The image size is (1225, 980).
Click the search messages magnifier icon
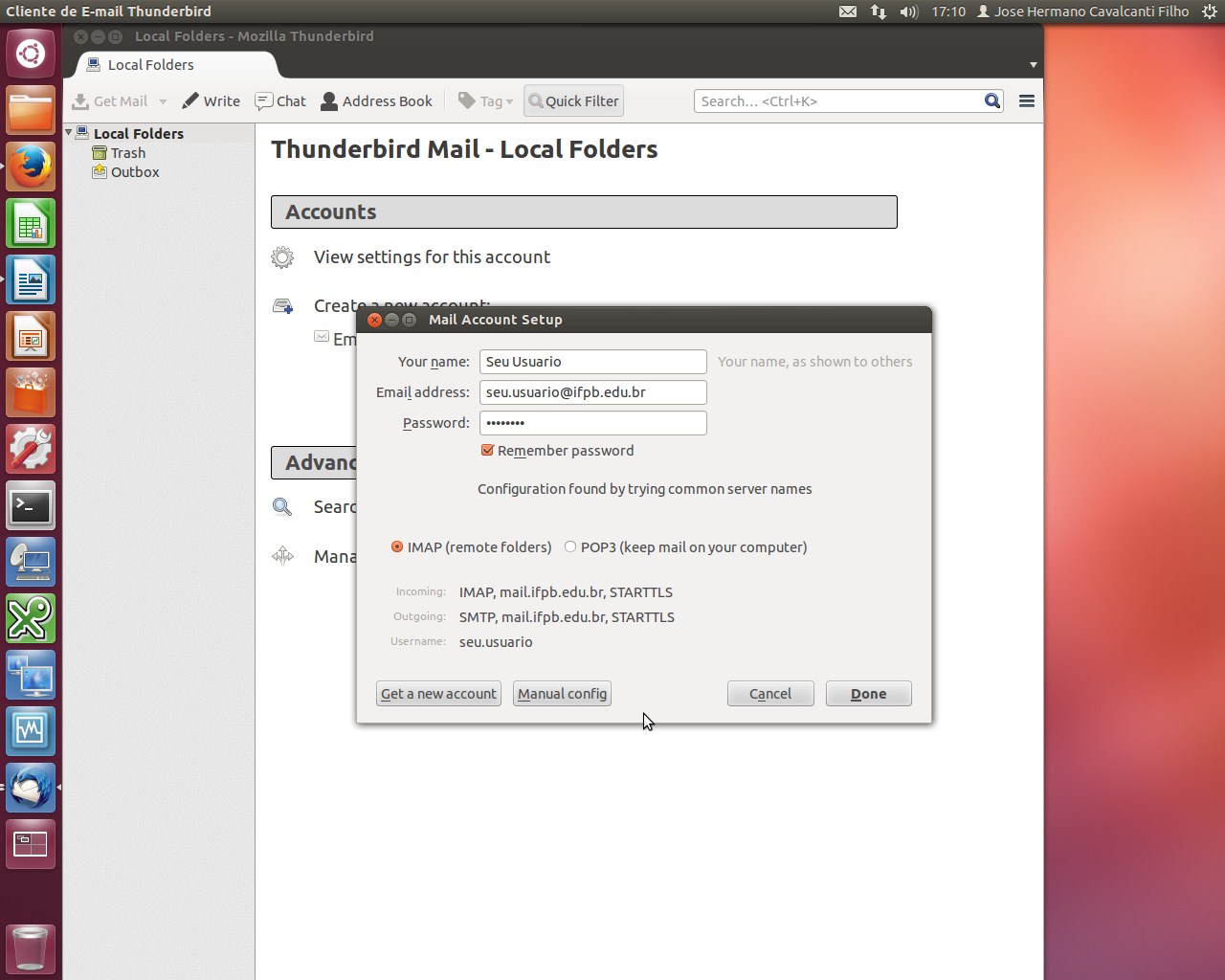(282, 507)
